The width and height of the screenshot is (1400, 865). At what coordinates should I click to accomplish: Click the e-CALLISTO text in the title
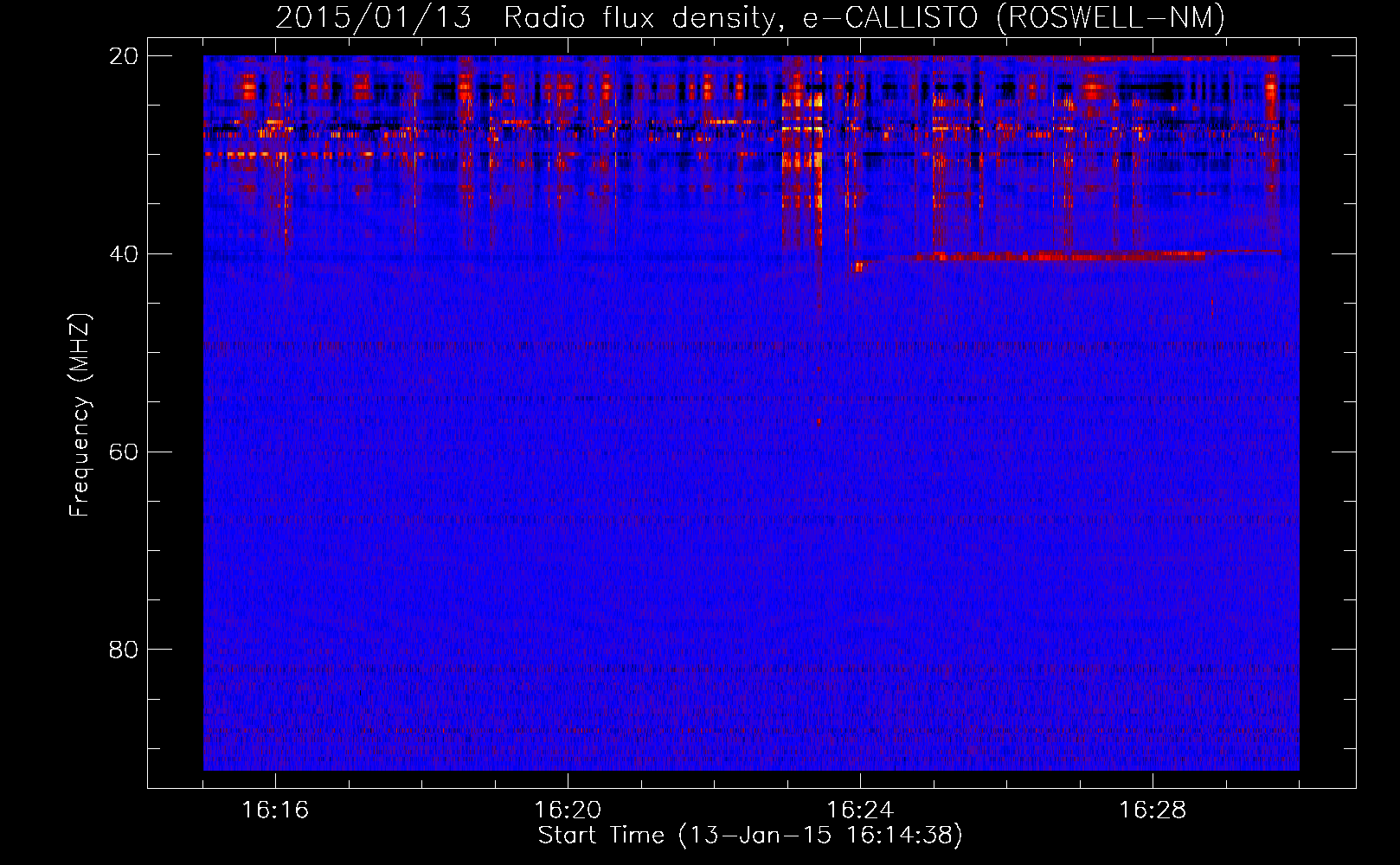(890, 17)
